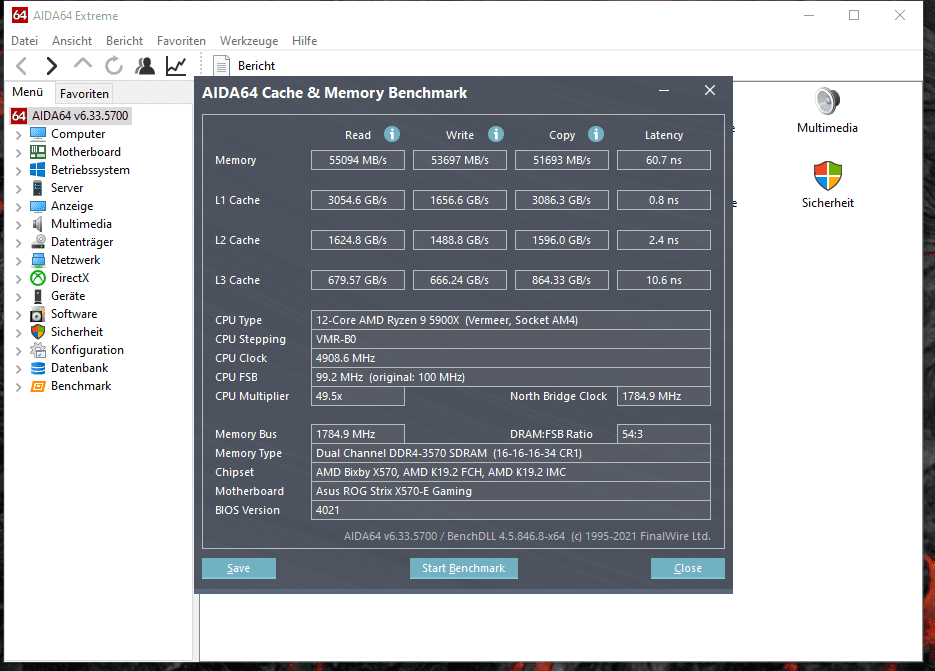Click the Server tower icon in the tree
935x671 pixels.
click(38, 188)
